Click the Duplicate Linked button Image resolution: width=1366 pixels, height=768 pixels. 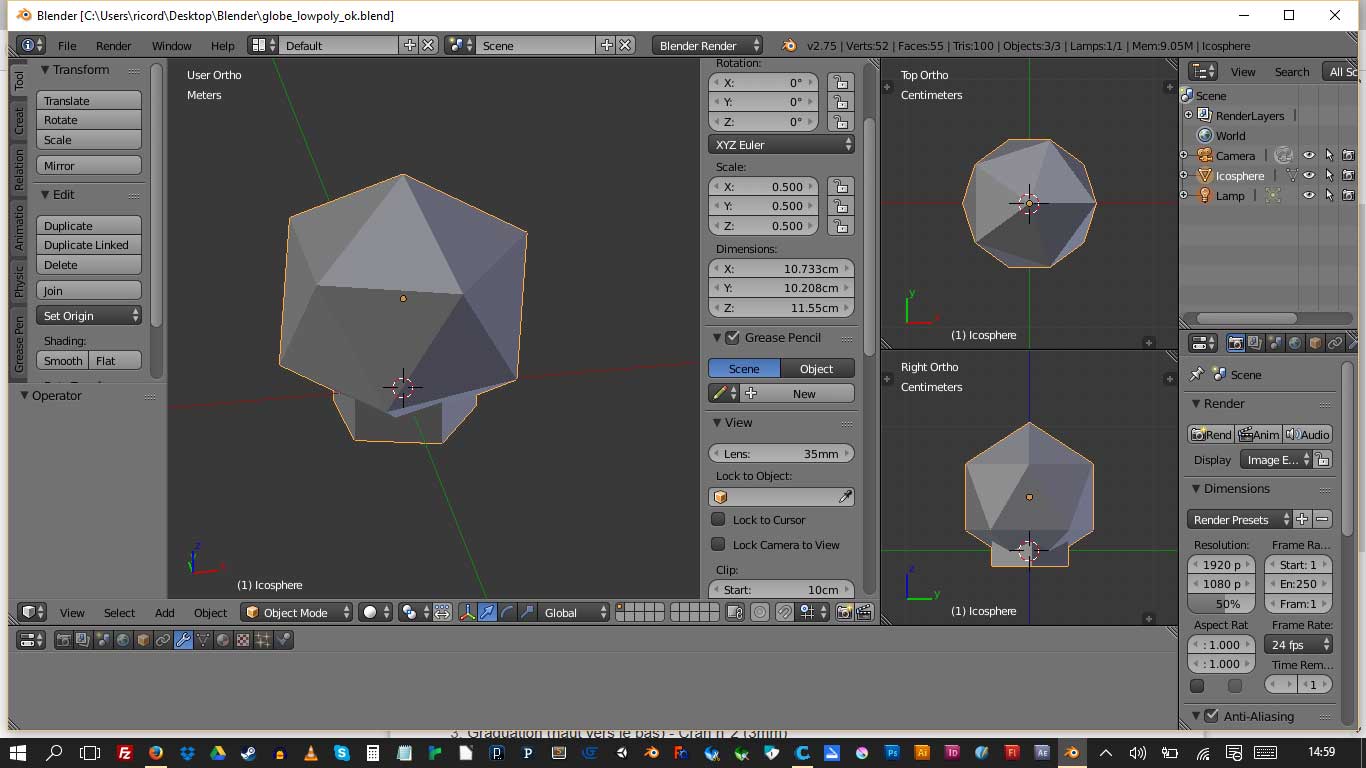[x=89, y=246]
